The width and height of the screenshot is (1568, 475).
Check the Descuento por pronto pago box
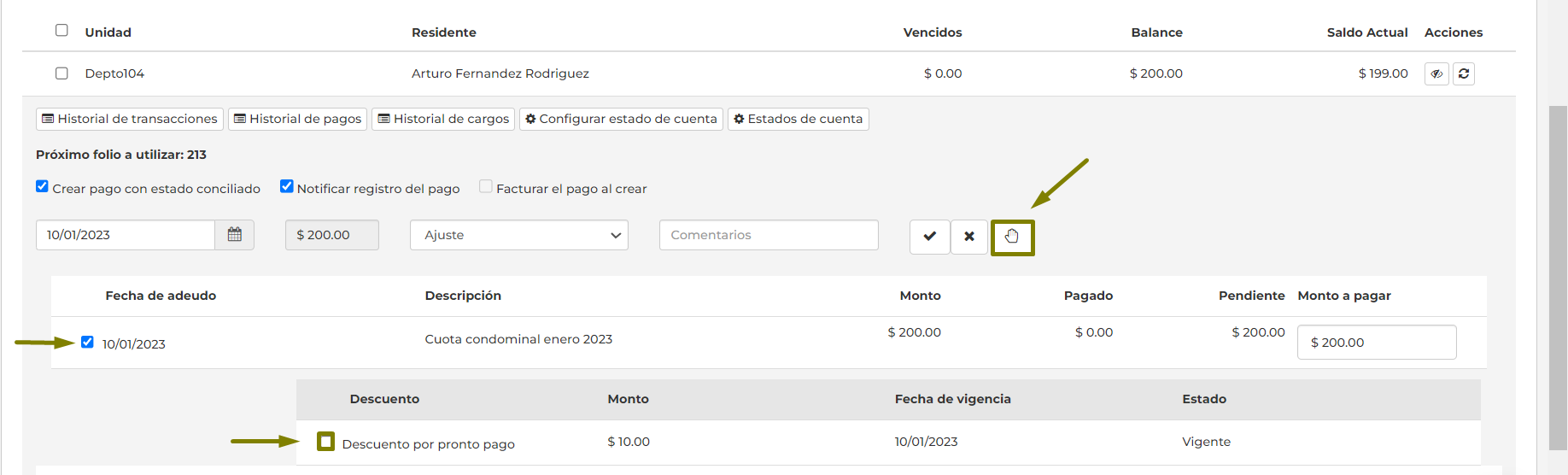(325, 442)
